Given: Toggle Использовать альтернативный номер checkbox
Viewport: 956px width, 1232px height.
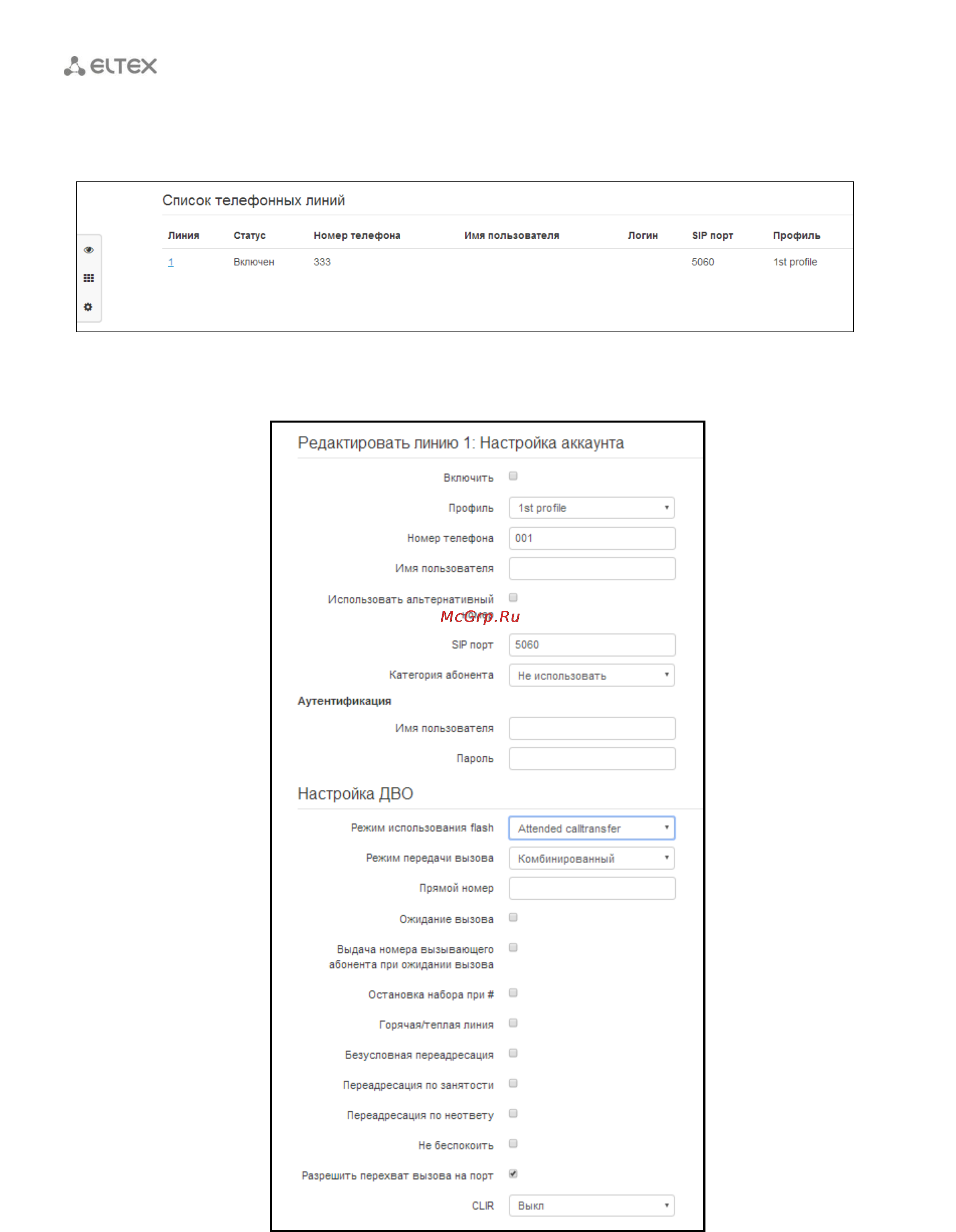Looking at the screenshot, I should pyautogui.click(x=513, y=598).
